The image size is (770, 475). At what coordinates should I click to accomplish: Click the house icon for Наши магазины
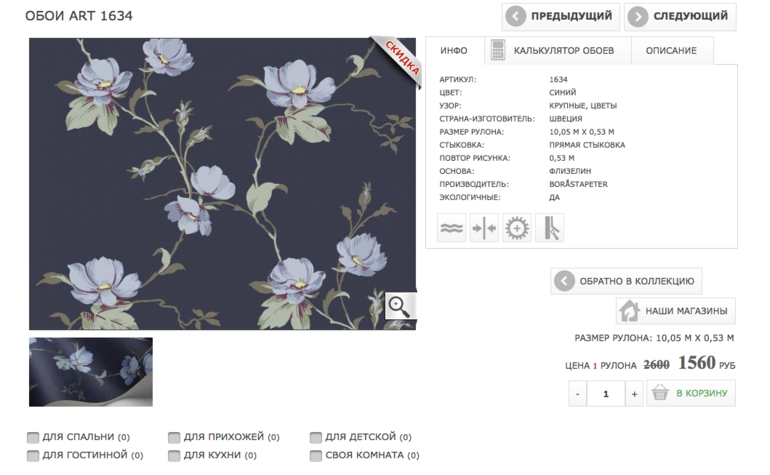tap(629, 310)
